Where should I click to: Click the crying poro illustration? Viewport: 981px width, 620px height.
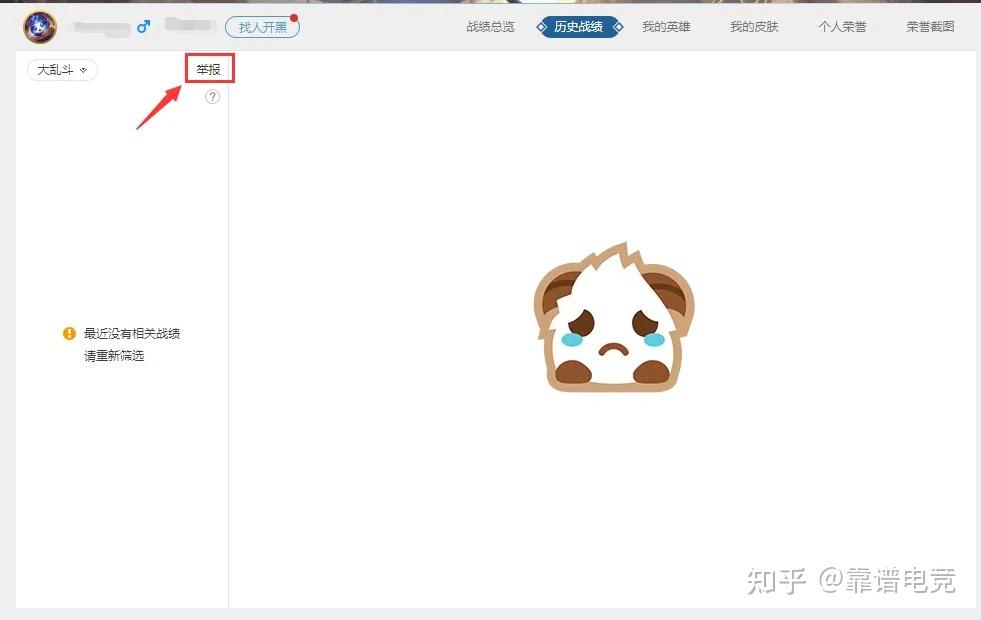coord(614,317)
